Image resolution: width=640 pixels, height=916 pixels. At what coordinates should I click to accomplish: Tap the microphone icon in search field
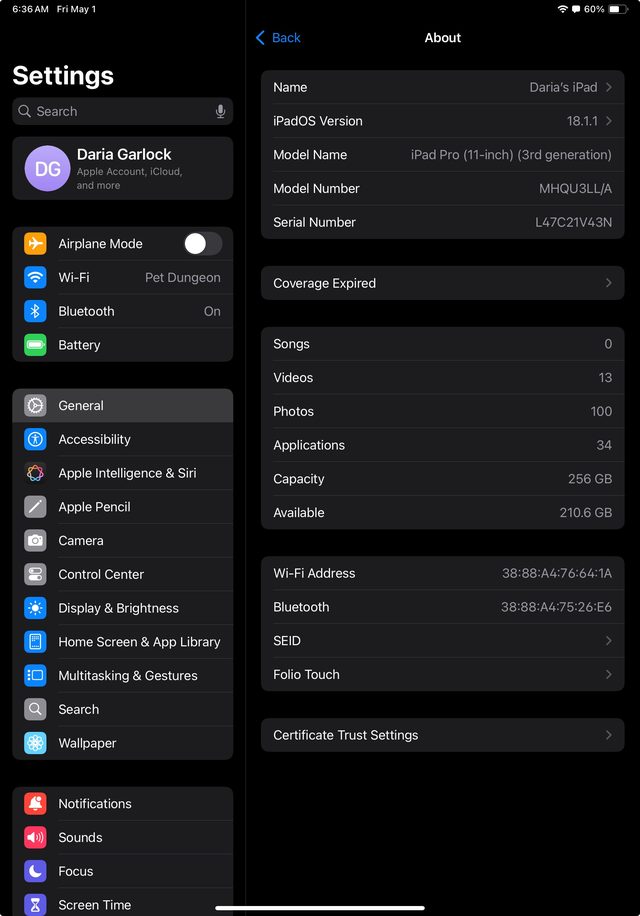220,111
